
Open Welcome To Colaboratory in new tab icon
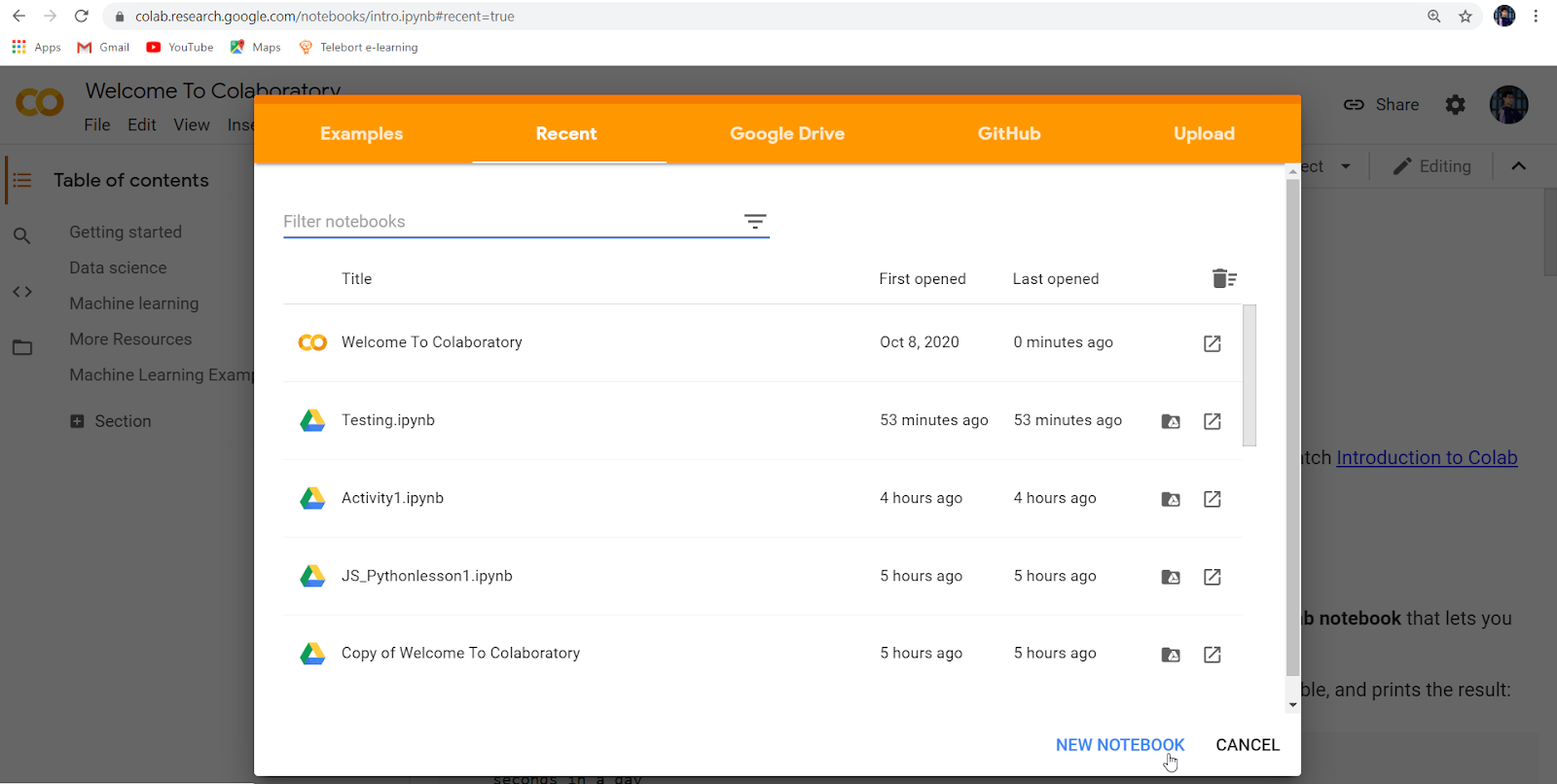[x=1212, y=343]
